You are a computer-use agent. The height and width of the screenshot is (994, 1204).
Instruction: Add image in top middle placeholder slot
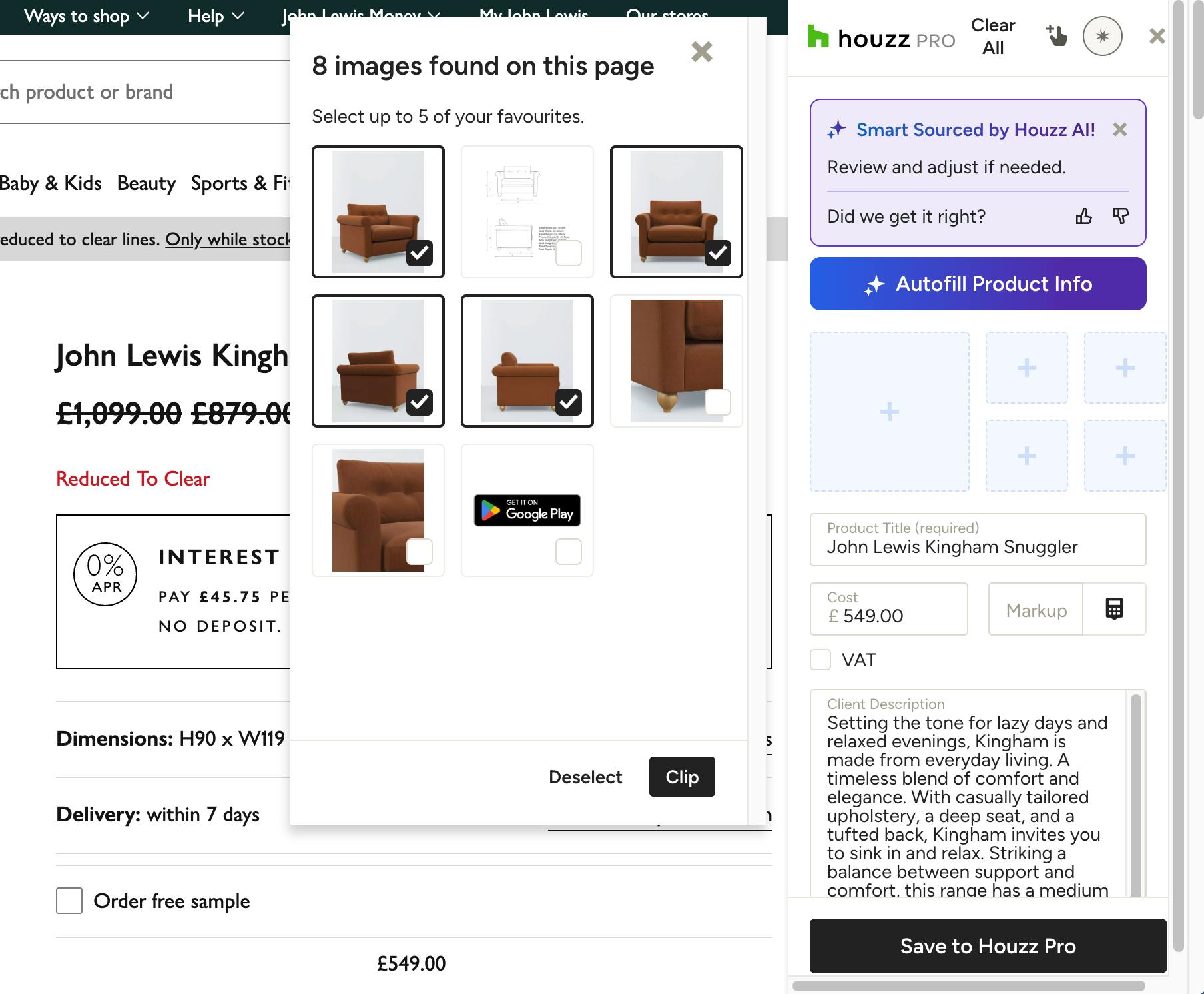tap(1027, 368)
